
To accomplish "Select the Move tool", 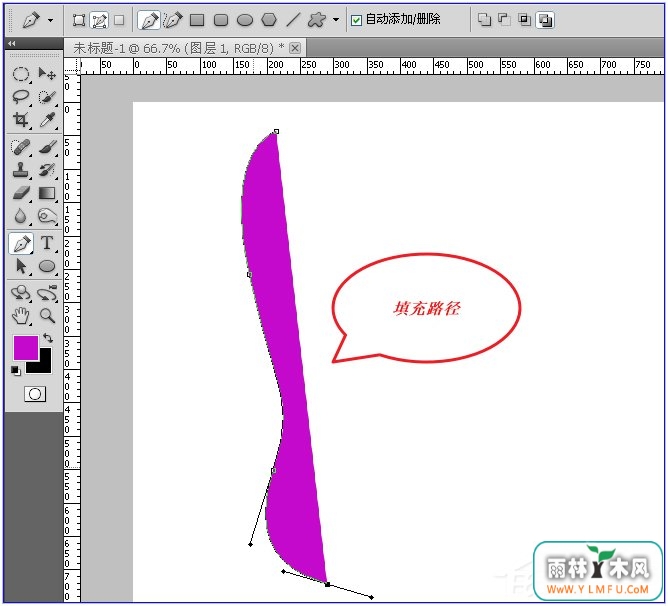I will 47,74.
